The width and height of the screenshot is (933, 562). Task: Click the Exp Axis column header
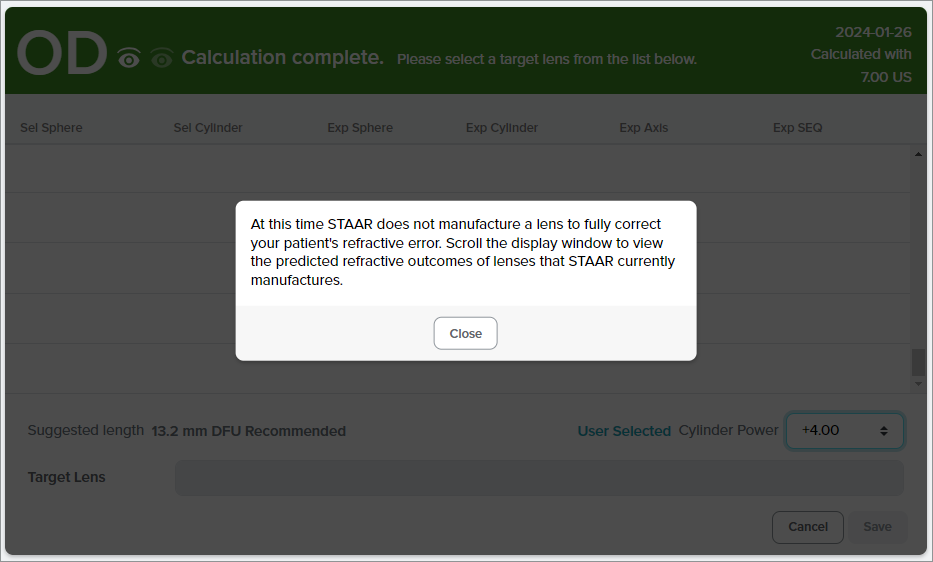click(644, 128)
